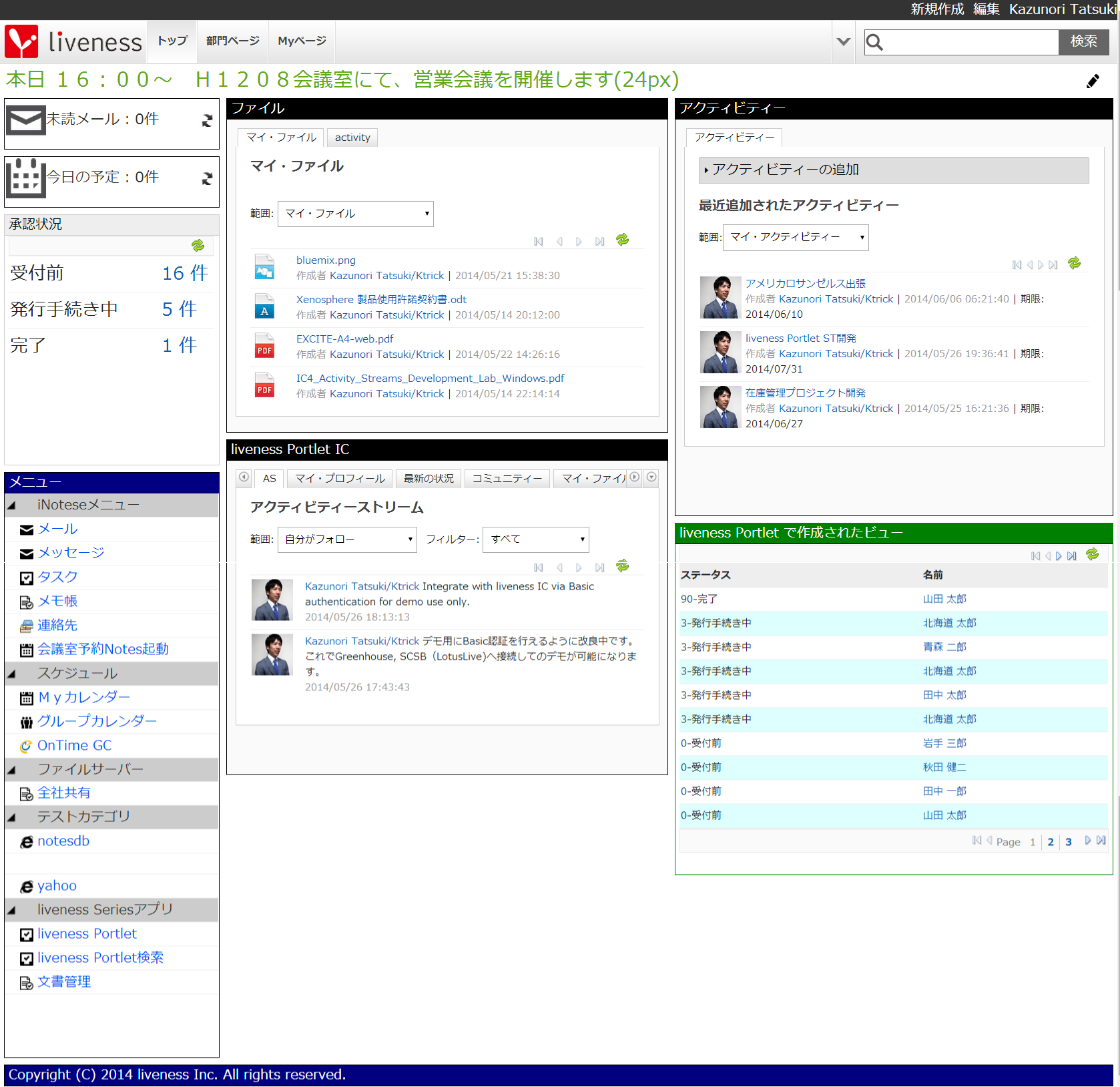Viewport: 1120px width, 1087px height.
Task: Open the タスク menu entry
Action: coord(57,577)
